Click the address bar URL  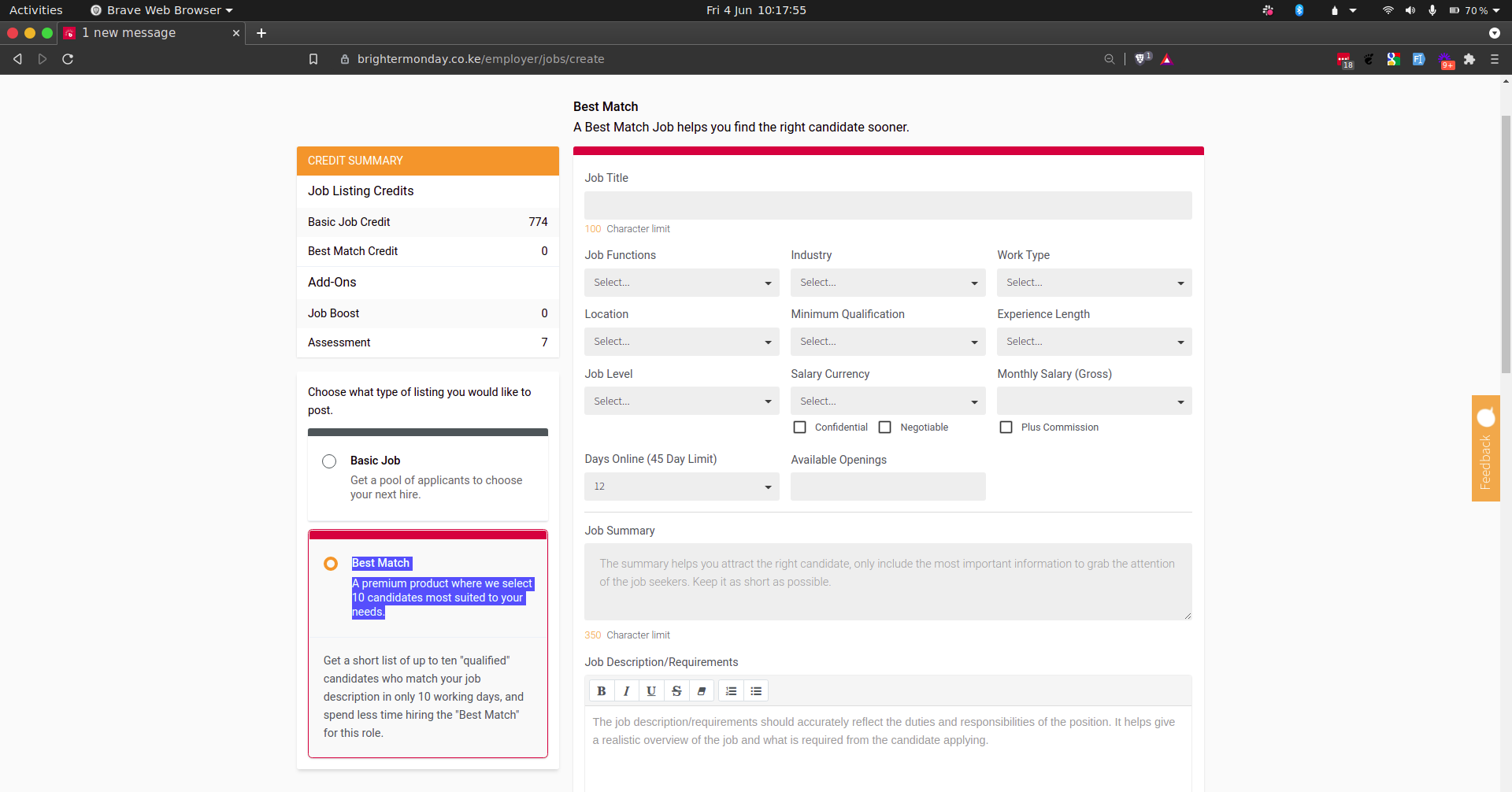(480, 59)
